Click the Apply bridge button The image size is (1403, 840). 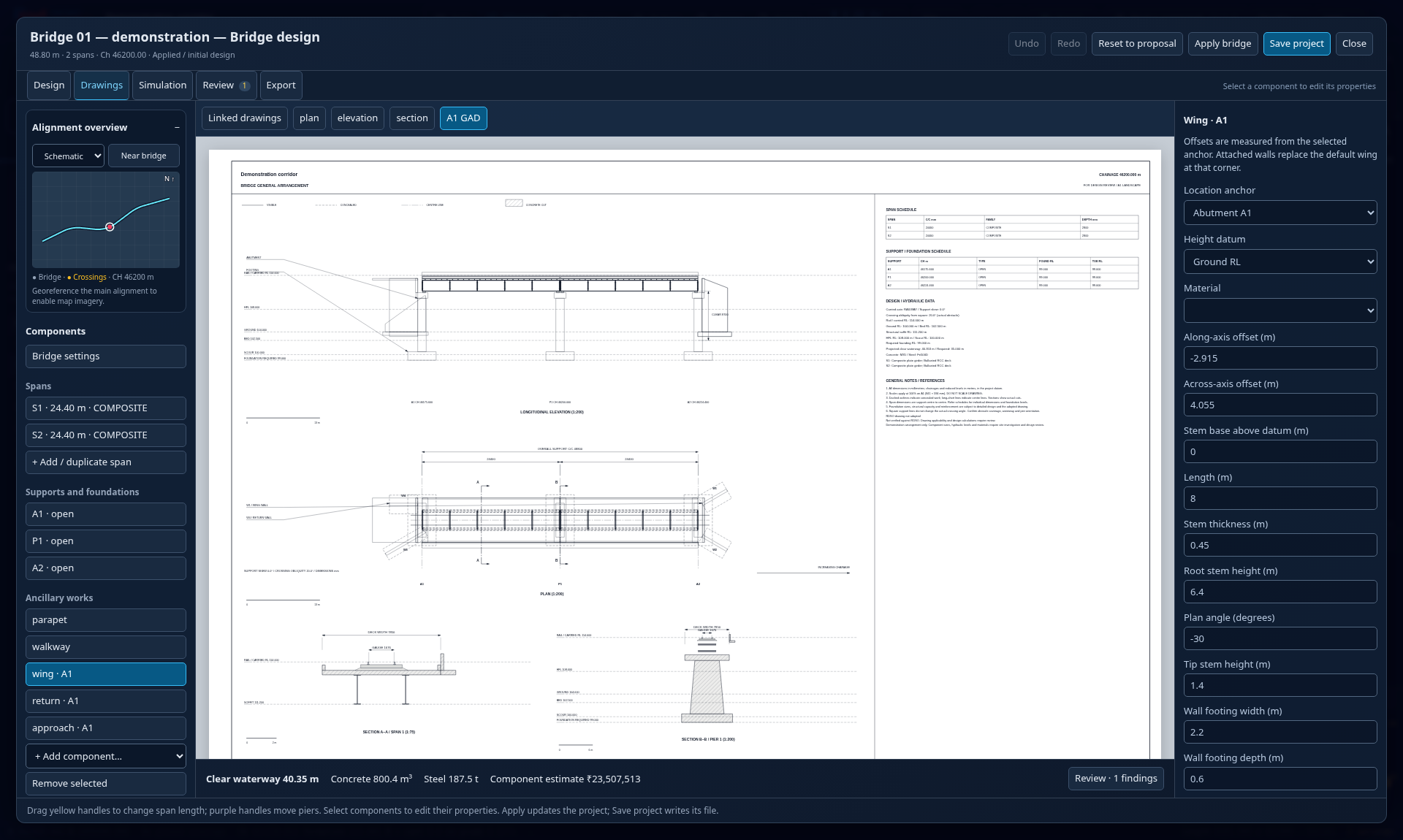pos(1223,44)
